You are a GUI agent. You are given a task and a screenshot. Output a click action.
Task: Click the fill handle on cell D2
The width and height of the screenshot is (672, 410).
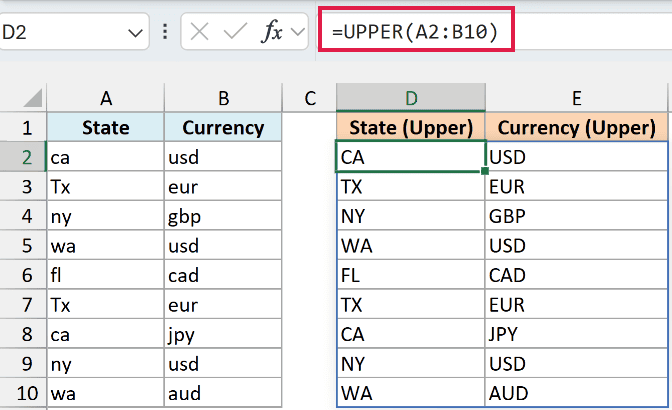485,171
